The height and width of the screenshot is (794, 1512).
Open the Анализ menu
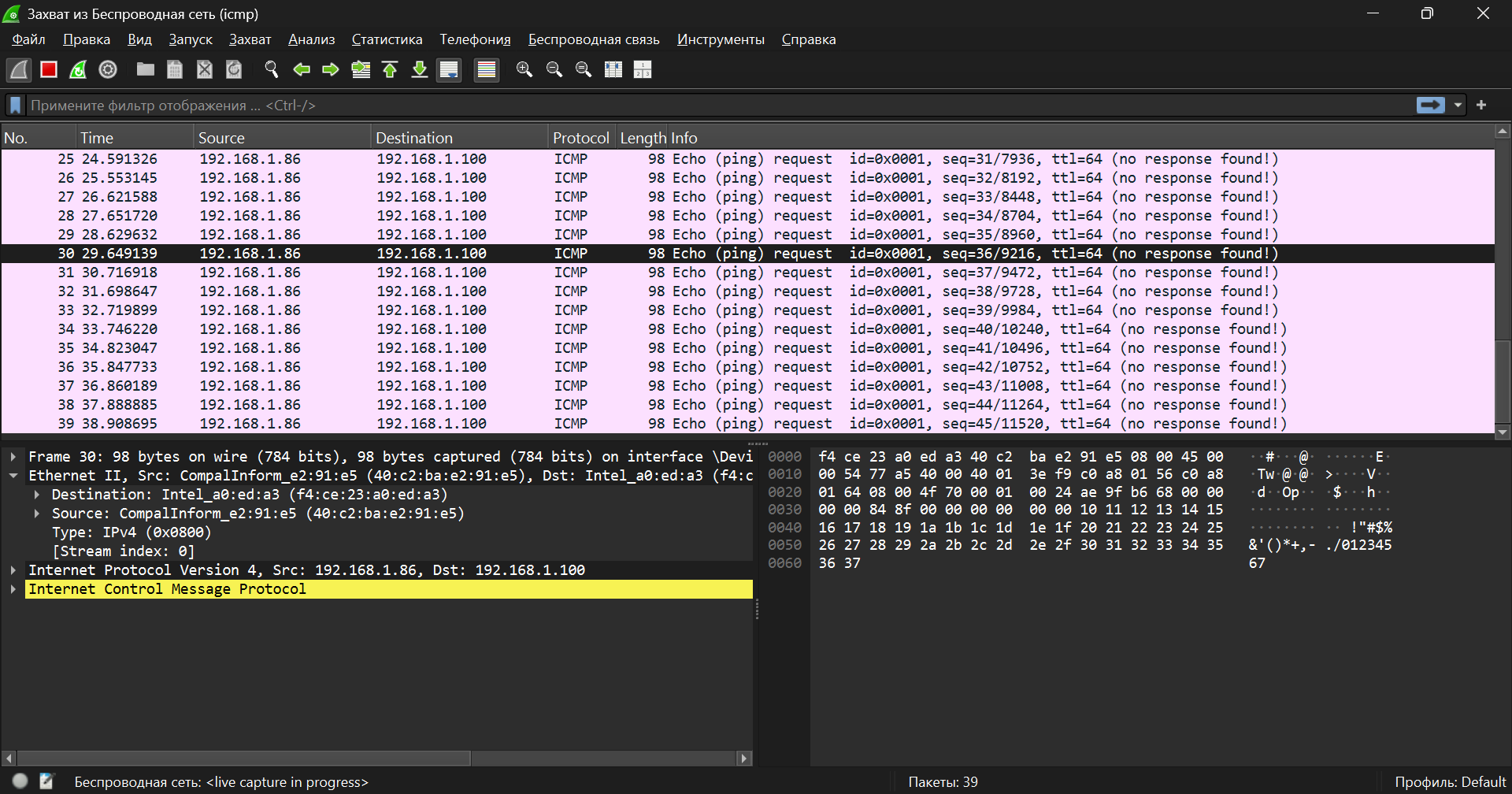click(x=311, y=39)
